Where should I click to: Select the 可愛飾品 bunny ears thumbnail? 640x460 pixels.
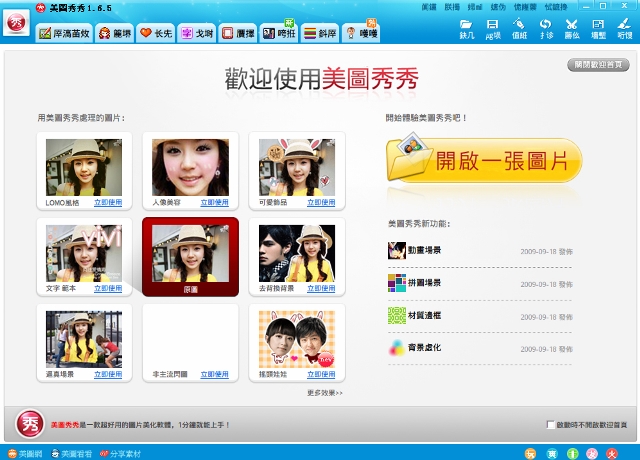coord(297,167)
